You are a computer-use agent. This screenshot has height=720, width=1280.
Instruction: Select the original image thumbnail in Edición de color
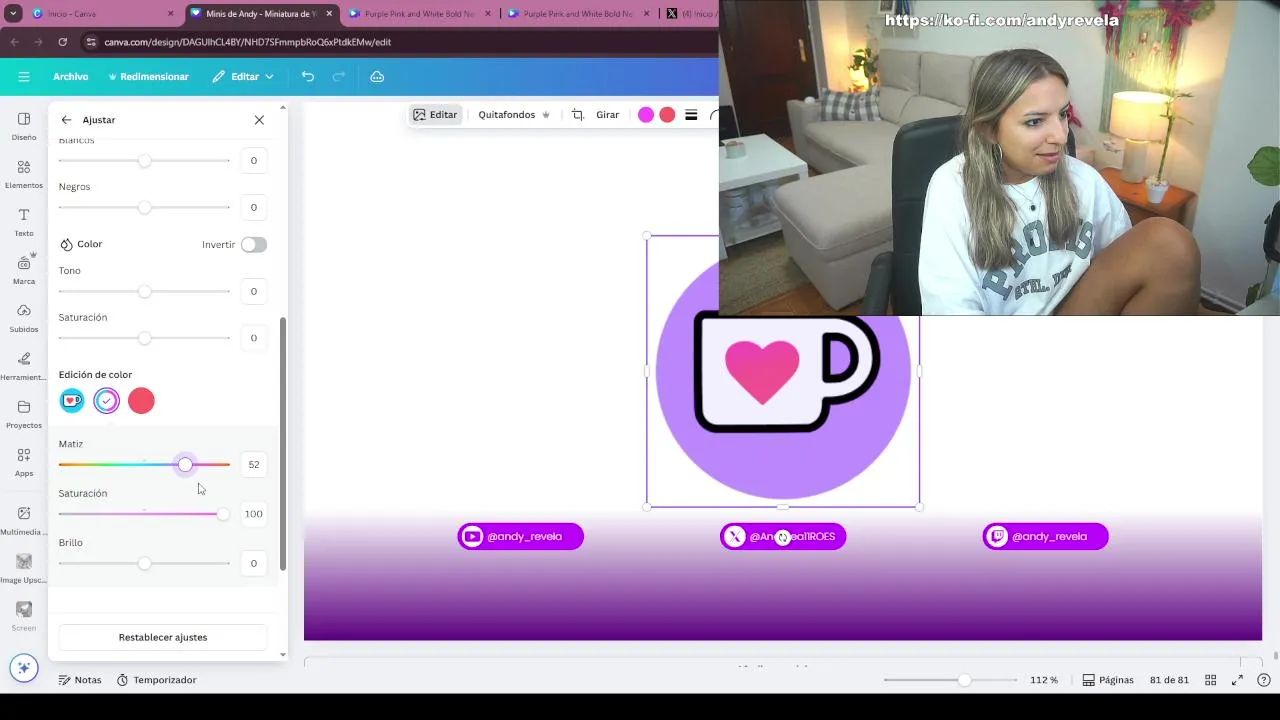tap(72, 401)
